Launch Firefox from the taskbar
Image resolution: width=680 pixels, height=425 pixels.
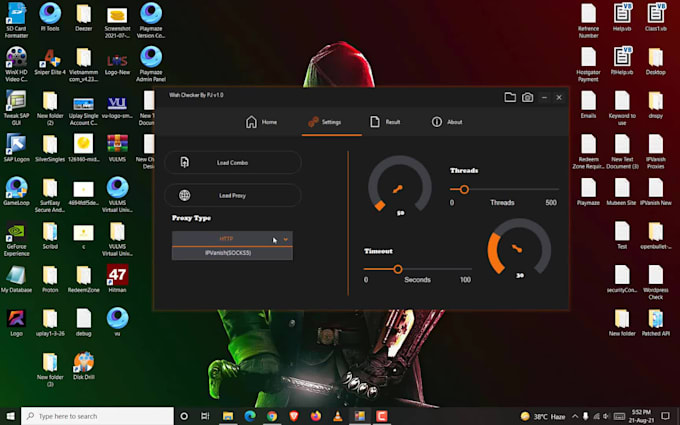click(316, 416)
